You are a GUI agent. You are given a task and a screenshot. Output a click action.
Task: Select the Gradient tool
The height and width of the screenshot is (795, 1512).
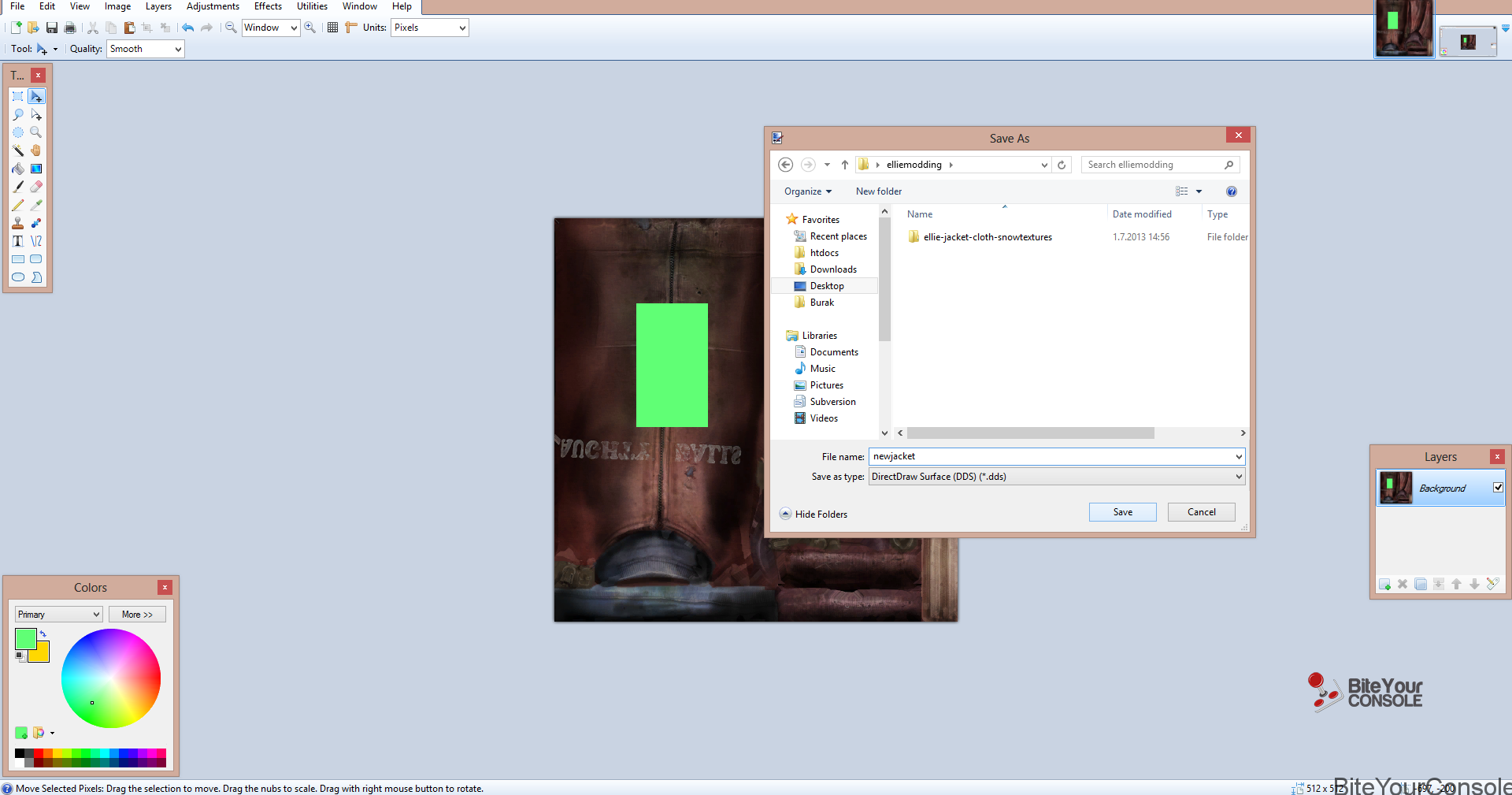click(36, 169)
